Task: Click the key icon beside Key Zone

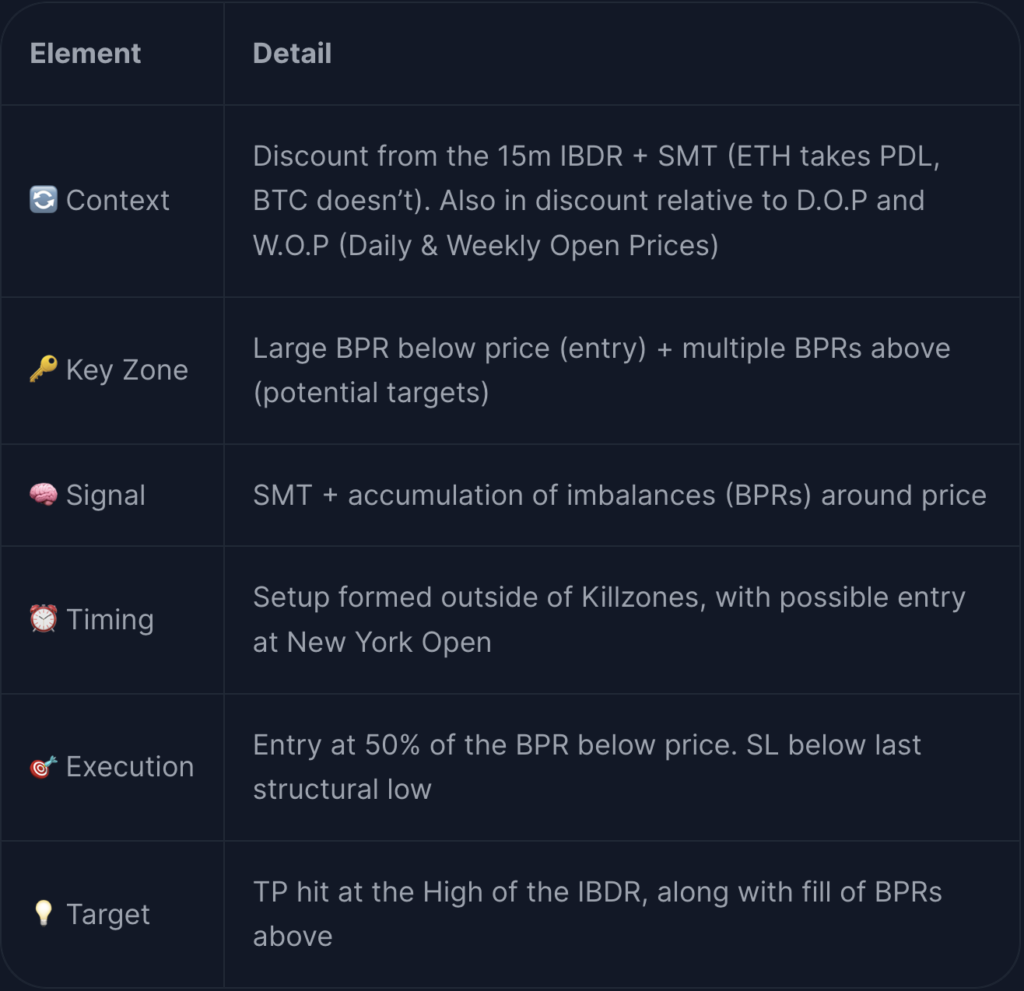Action: click(x=44, y=369)
